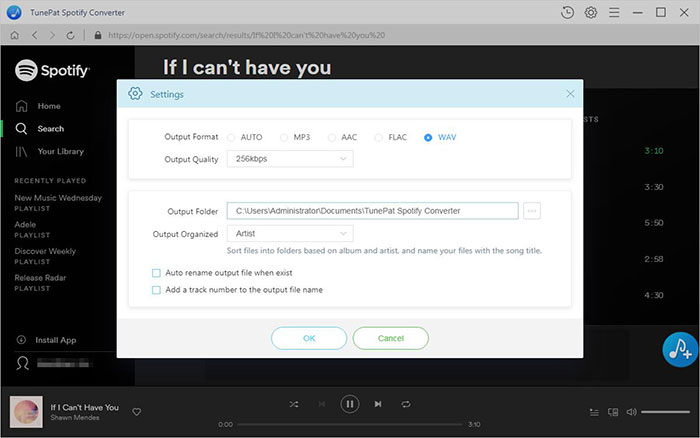Screen dimensions: 700x438
Task: Close the Settings dialog
Action: tap(570, 93)
